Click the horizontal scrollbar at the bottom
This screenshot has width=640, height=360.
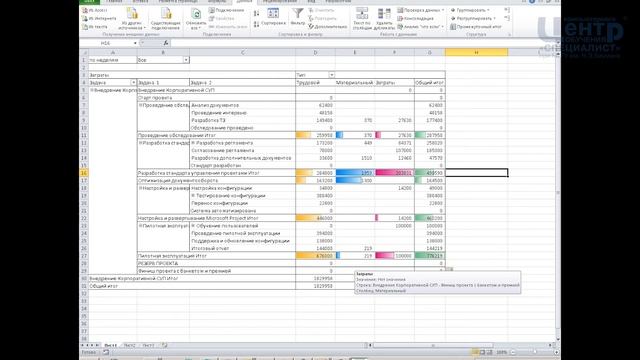[433, 345]
